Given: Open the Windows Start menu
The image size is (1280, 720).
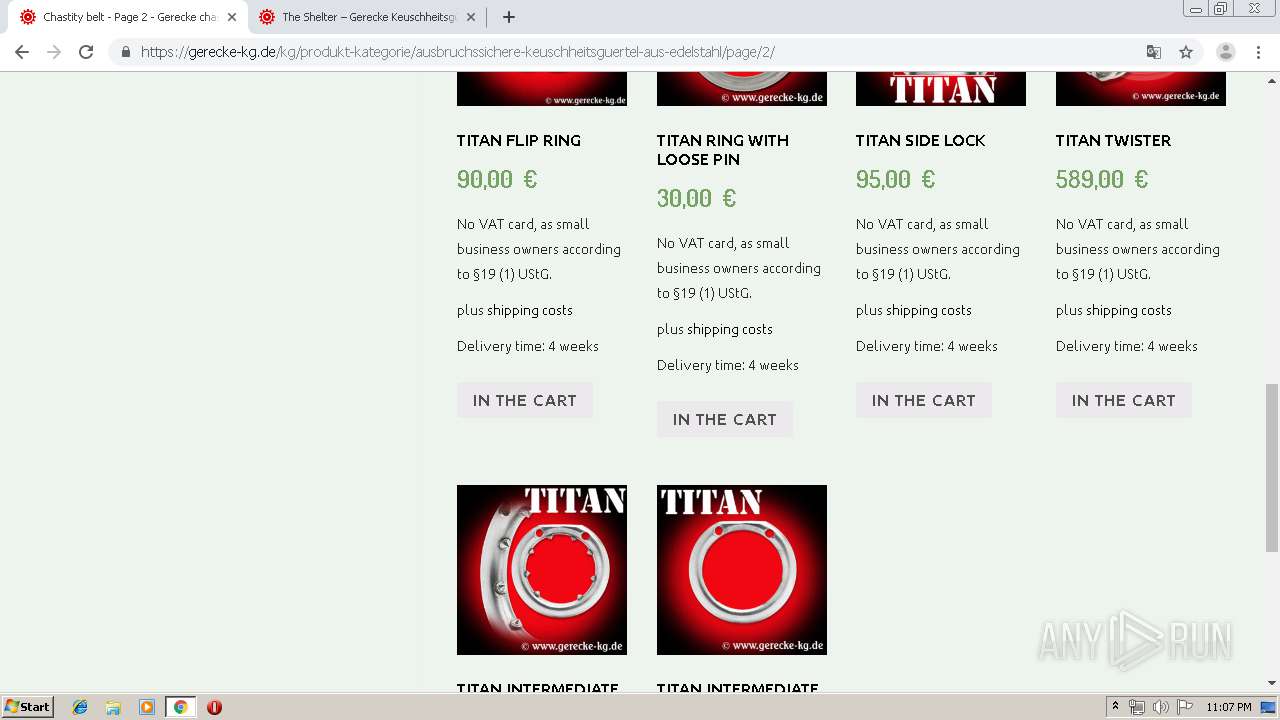Looking at the screenshot, I should coord(28,707).
